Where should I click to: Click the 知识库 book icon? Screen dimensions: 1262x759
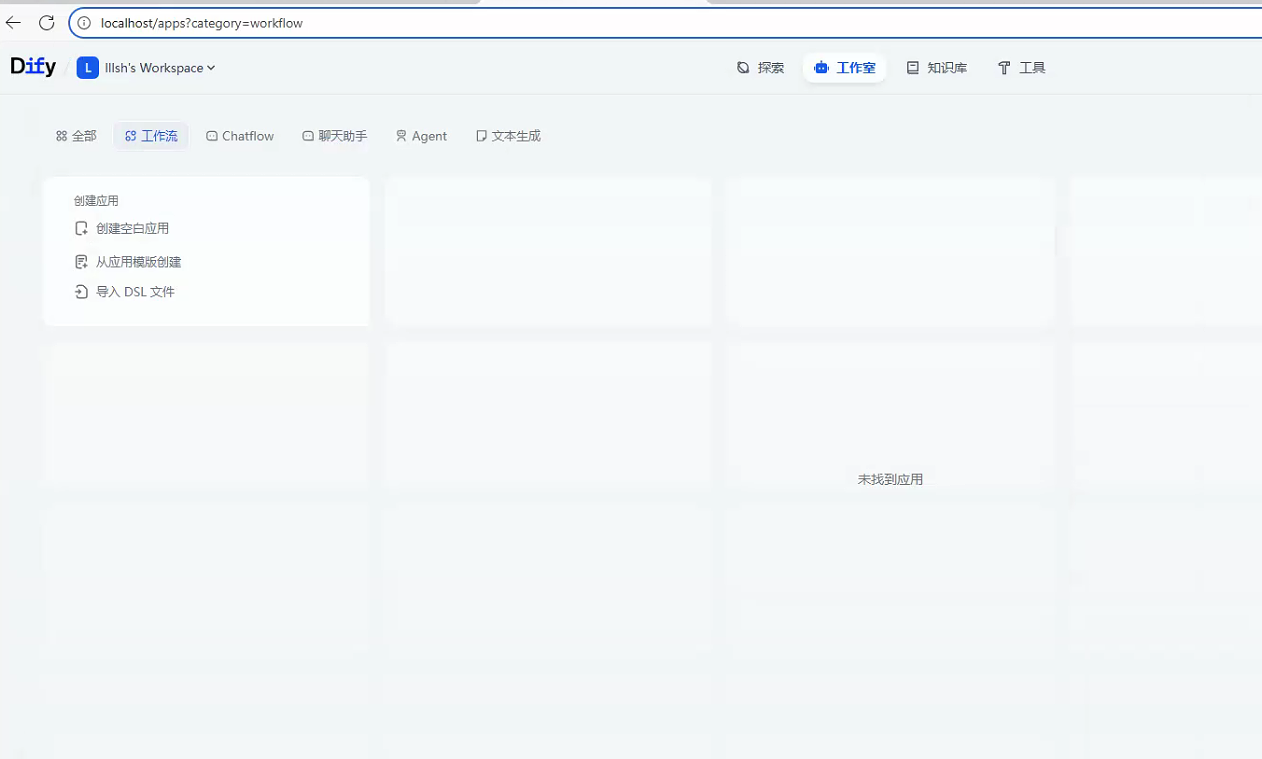913,68
